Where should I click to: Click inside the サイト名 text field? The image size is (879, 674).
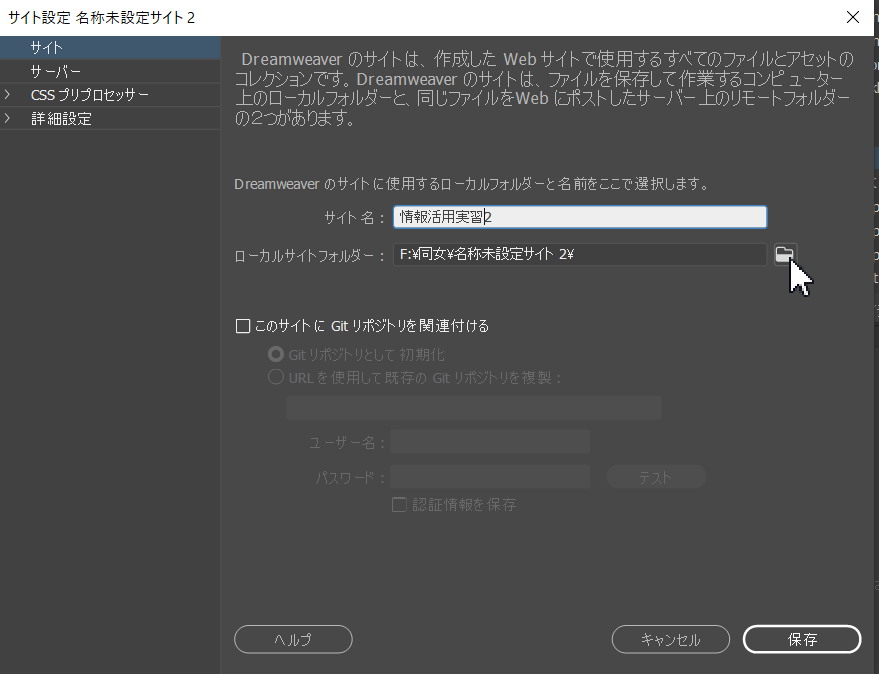(580, 216)
